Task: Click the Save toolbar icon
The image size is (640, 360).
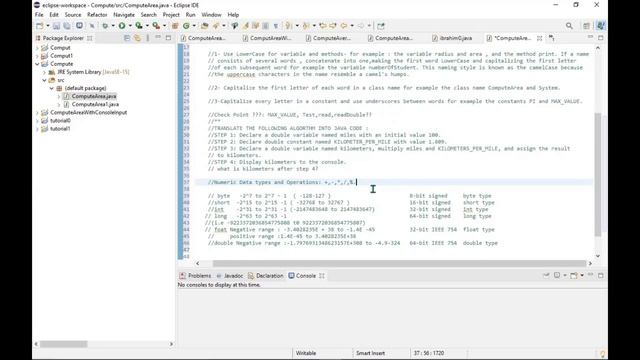Action: coord(56,26)
